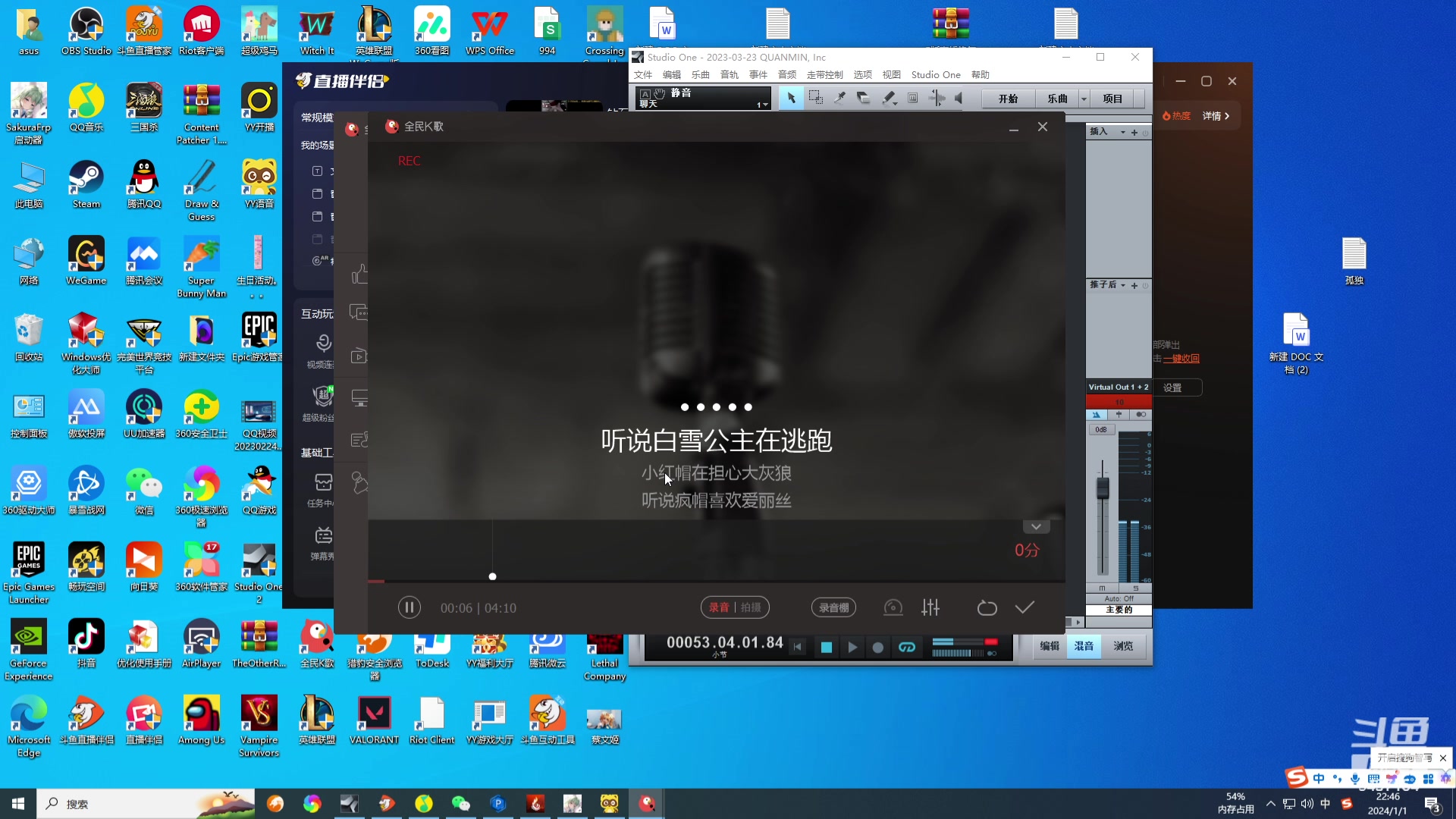Select the range selection tool in Studio One

[816, 98]
